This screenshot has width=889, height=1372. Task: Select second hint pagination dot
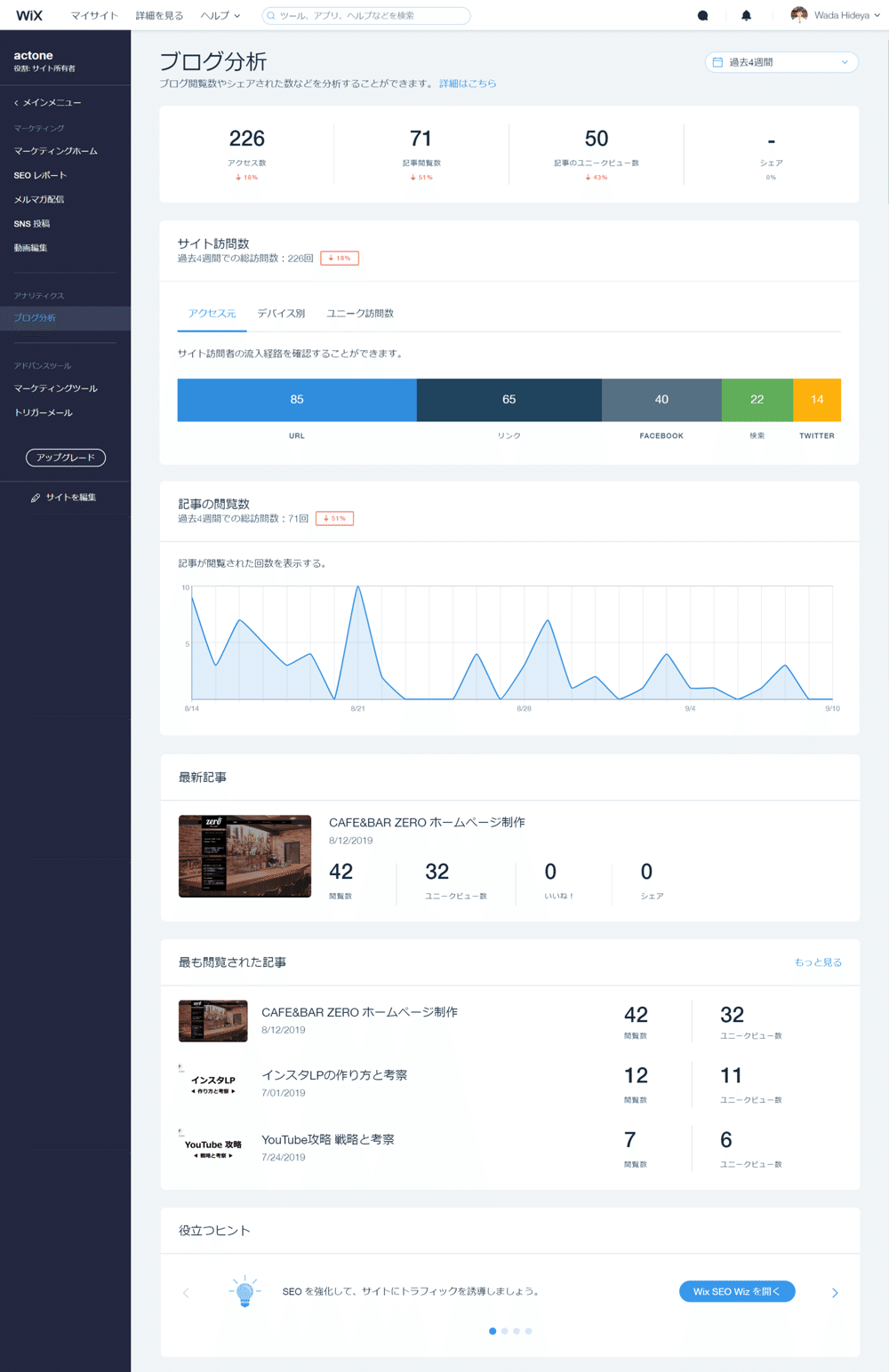pyautogui.click(x=505, y=1331)
